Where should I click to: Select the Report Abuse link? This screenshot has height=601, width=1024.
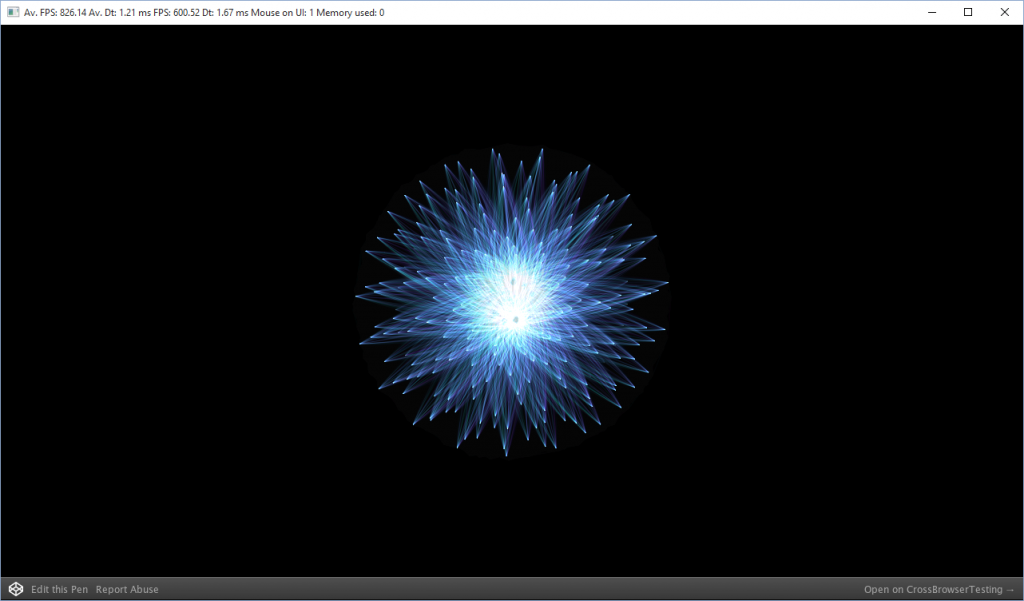coord(127,589)
